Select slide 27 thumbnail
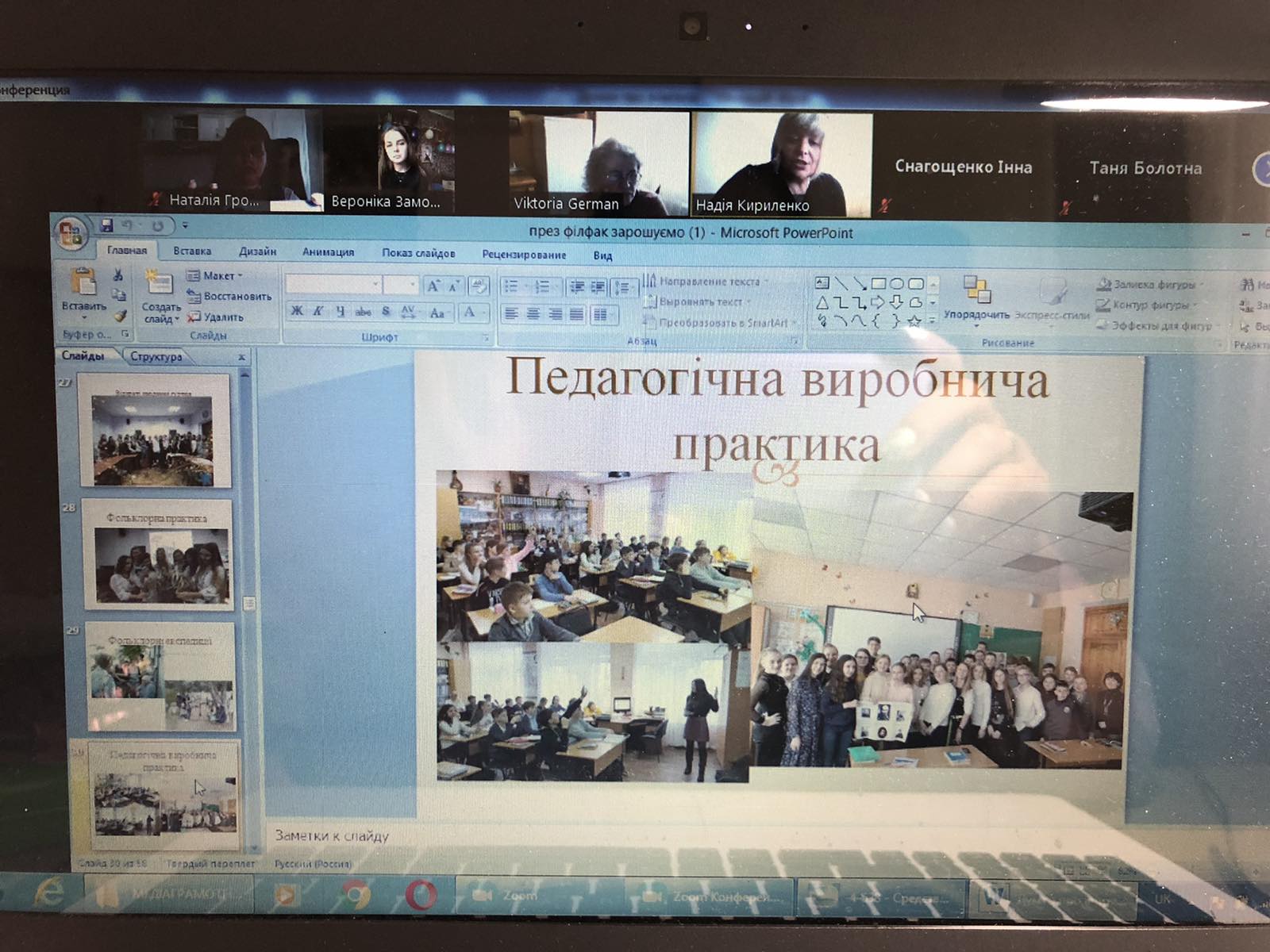The height and width of the screenshot is (952, 1270). pos(155,430)
